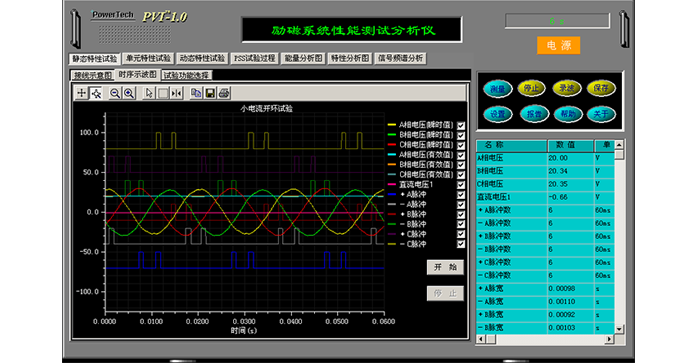Toggle -C脉冲 trace checkbox
Viewport: 700px width, 363px height.
point(461,244)
